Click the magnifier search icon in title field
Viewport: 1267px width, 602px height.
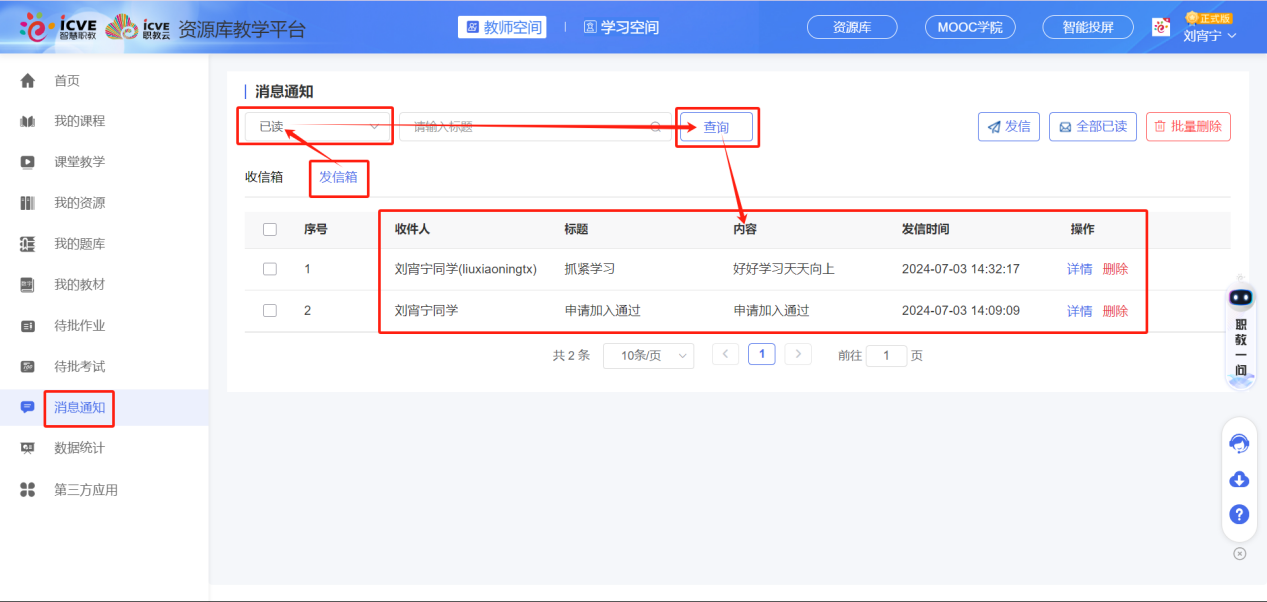(x=655, y=127)
